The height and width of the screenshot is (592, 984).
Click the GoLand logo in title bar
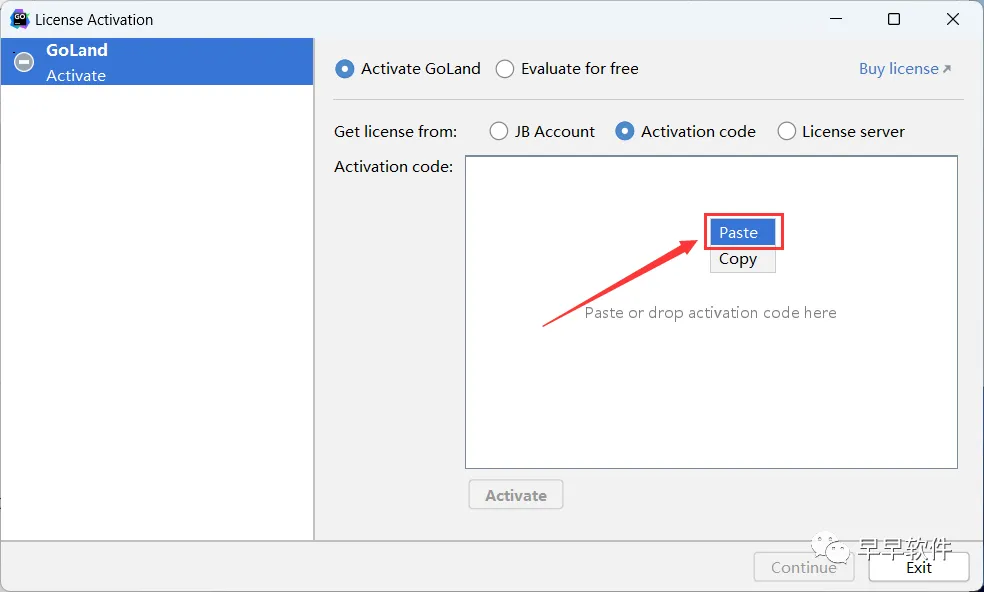point(19,19)
